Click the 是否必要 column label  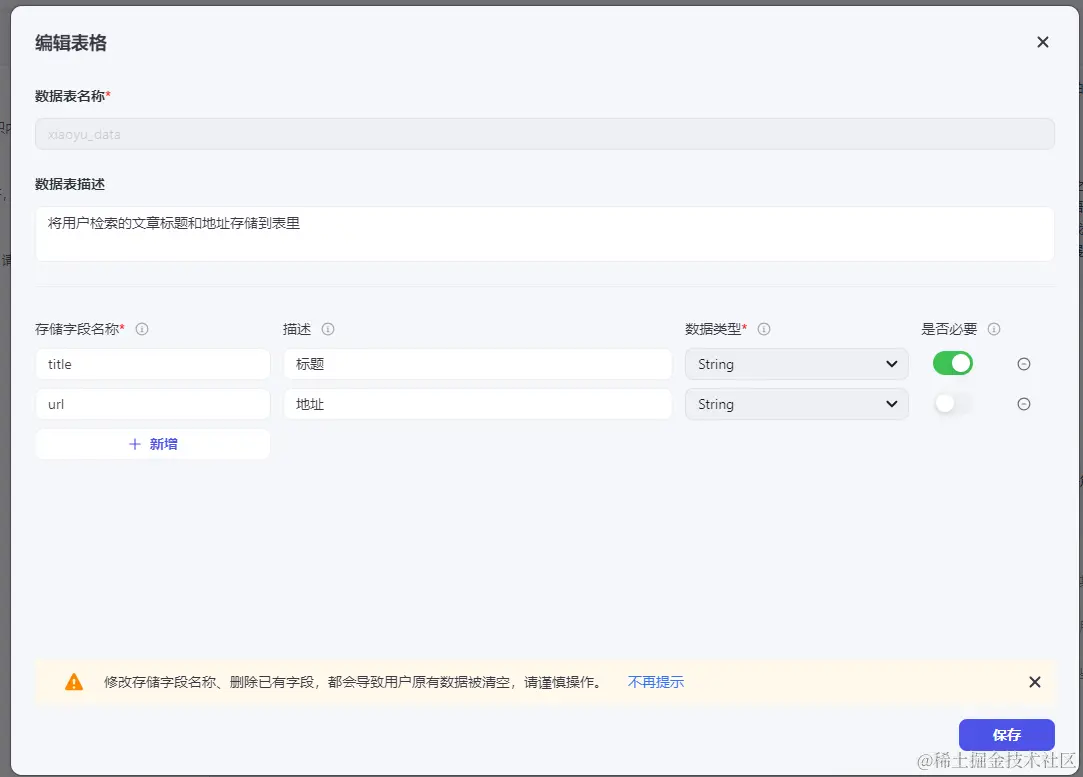click(x=949, y=329)
